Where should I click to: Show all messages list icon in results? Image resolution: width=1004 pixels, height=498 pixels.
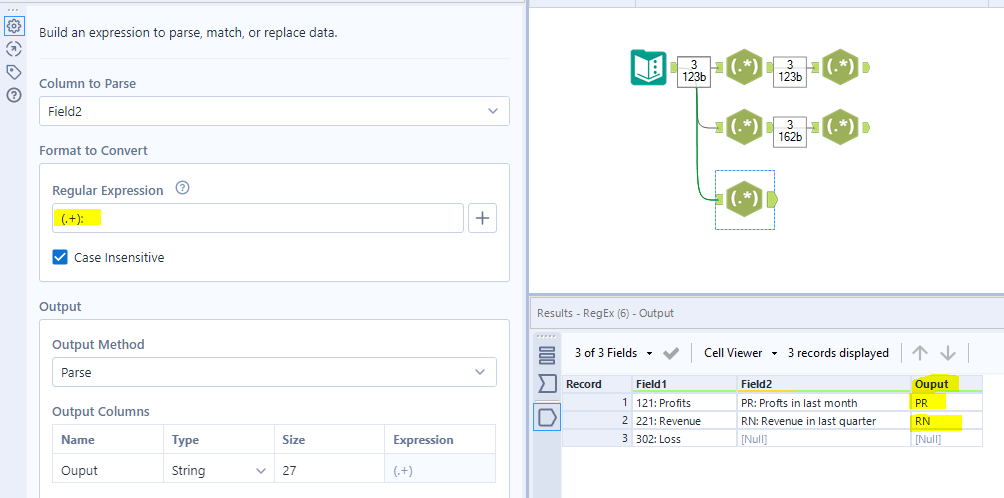tap(547, 355)
